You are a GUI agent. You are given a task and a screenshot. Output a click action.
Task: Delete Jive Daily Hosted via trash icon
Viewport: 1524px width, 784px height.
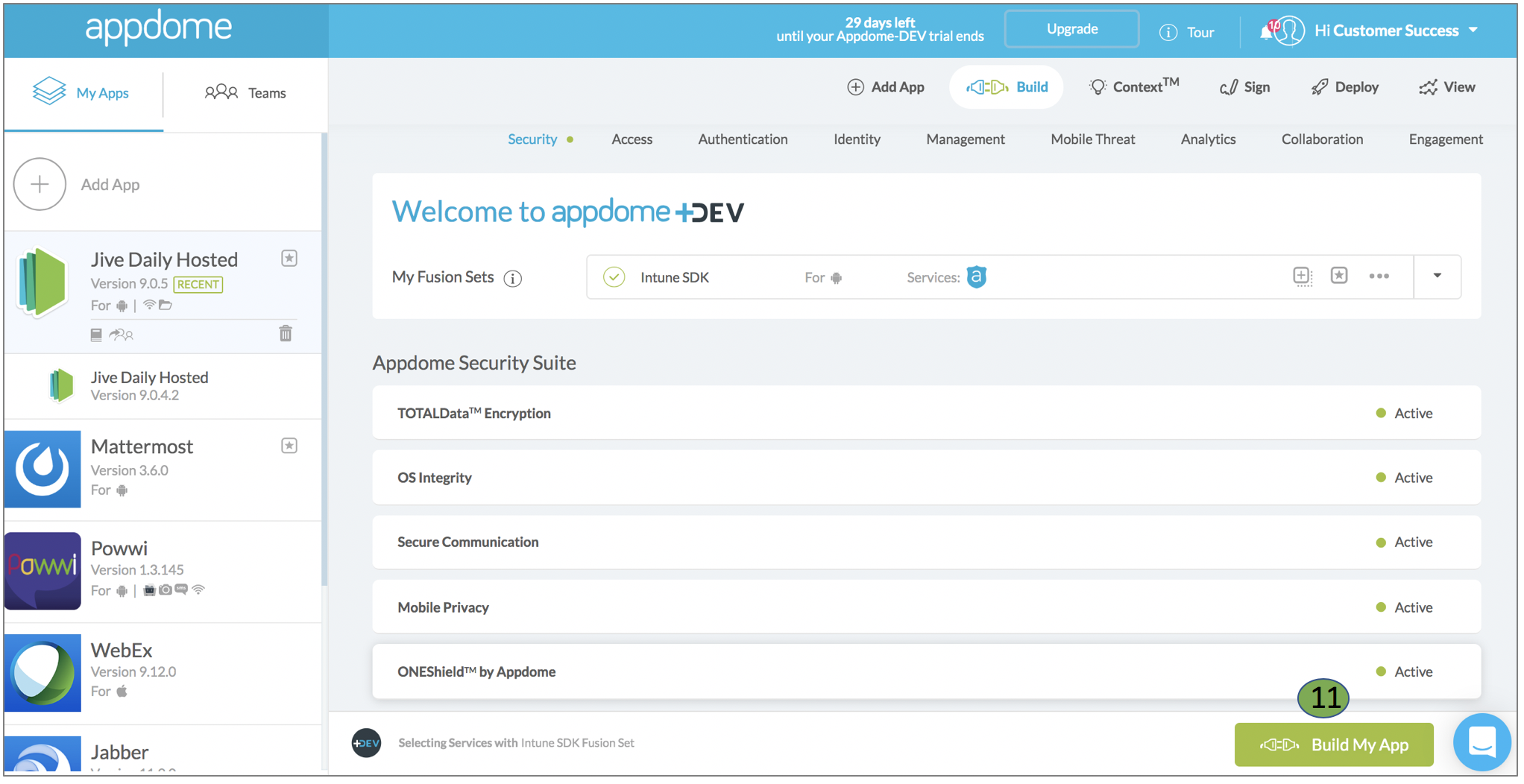pyautogui.click(x=286, y=333)
